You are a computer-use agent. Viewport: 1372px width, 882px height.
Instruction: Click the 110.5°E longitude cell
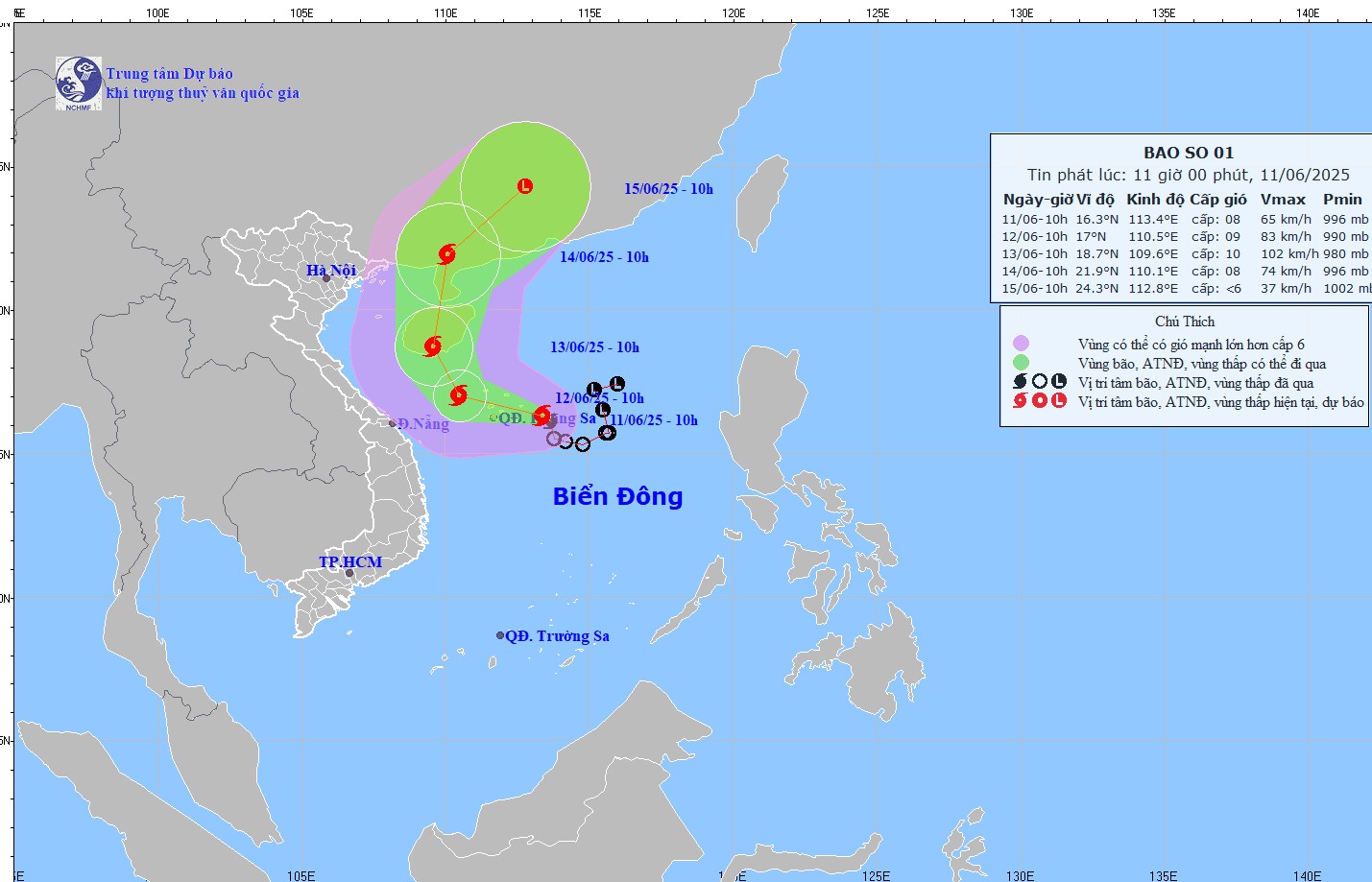tap(1153, 237)
